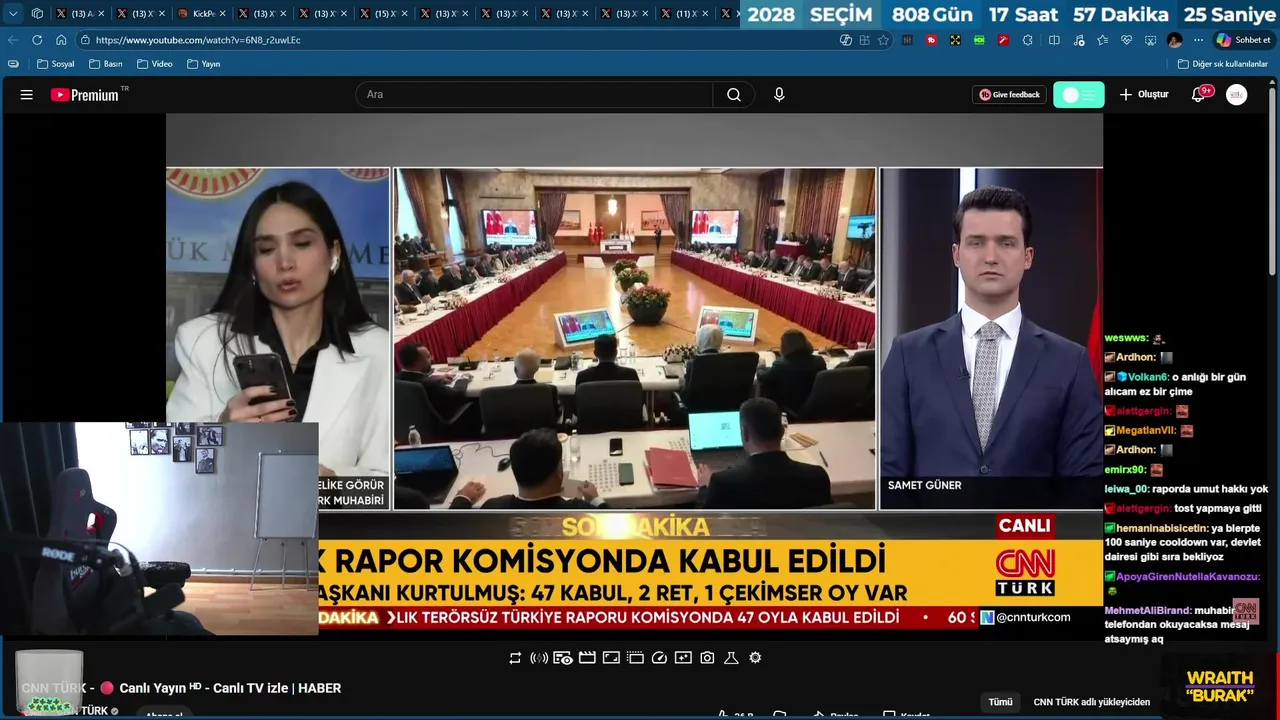Switch to the (11) X browser tab
The height and width of the screenshot is (720, 1280).
click(684, 14)
